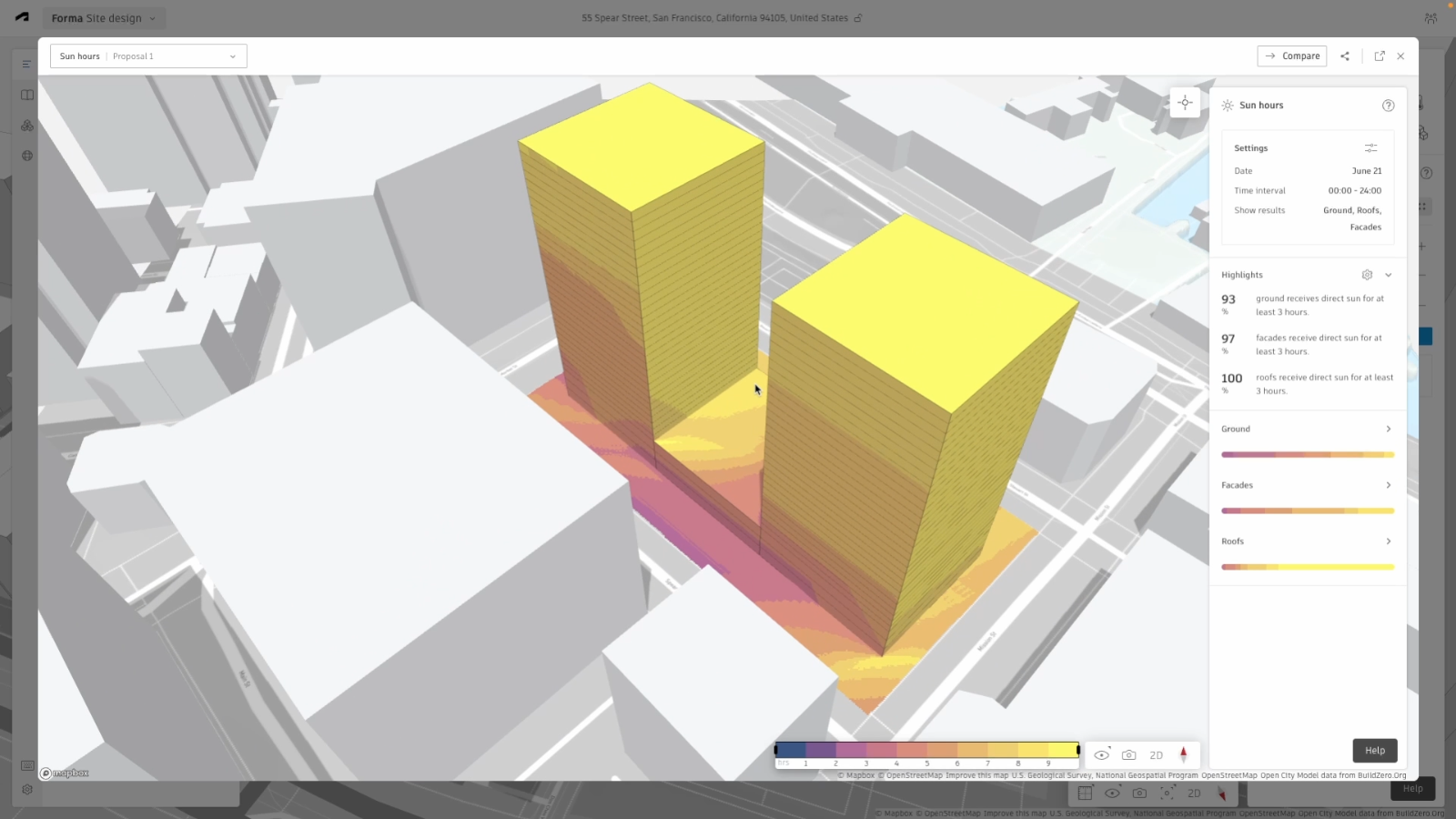Viewport: 1456px width, 819px height.
Task: Click the Autodesk Forma logo
Action: [22, 17]
